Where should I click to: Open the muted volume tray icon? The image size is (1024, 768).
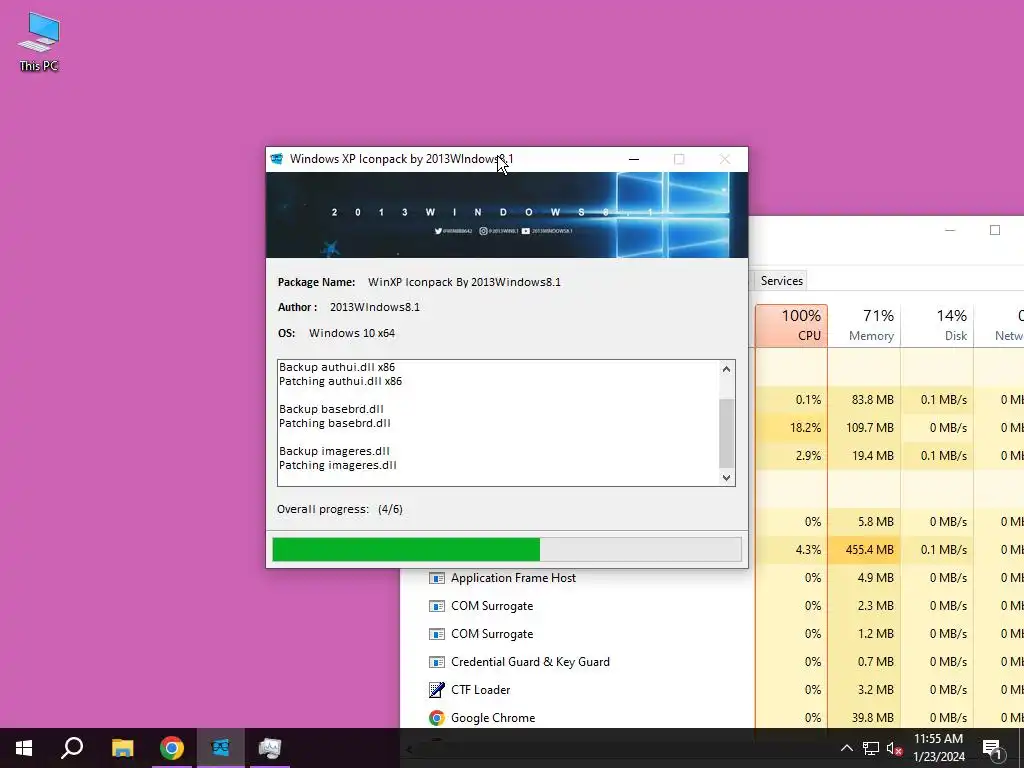point(894,748)
